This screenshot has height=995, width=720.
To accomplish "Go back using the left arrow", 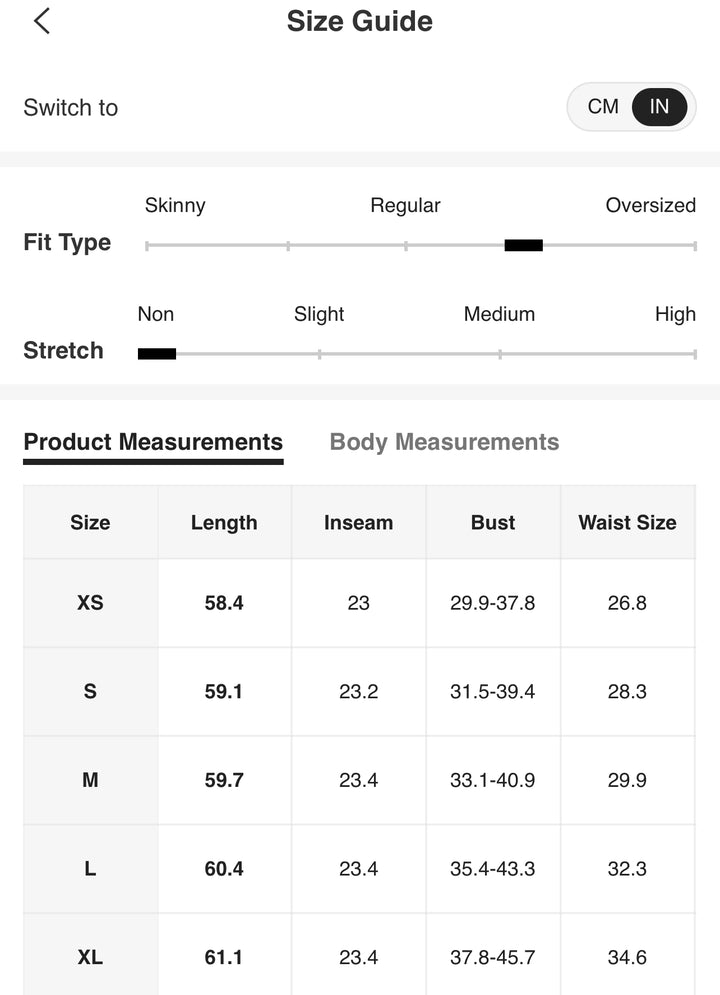I will (41, 21).
